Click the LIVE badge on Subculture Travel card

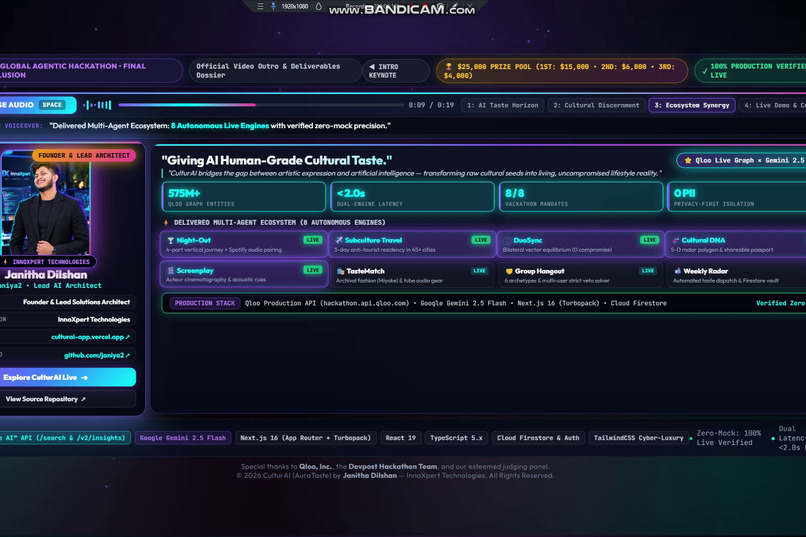pyautogui.click(x=481, y=240)
